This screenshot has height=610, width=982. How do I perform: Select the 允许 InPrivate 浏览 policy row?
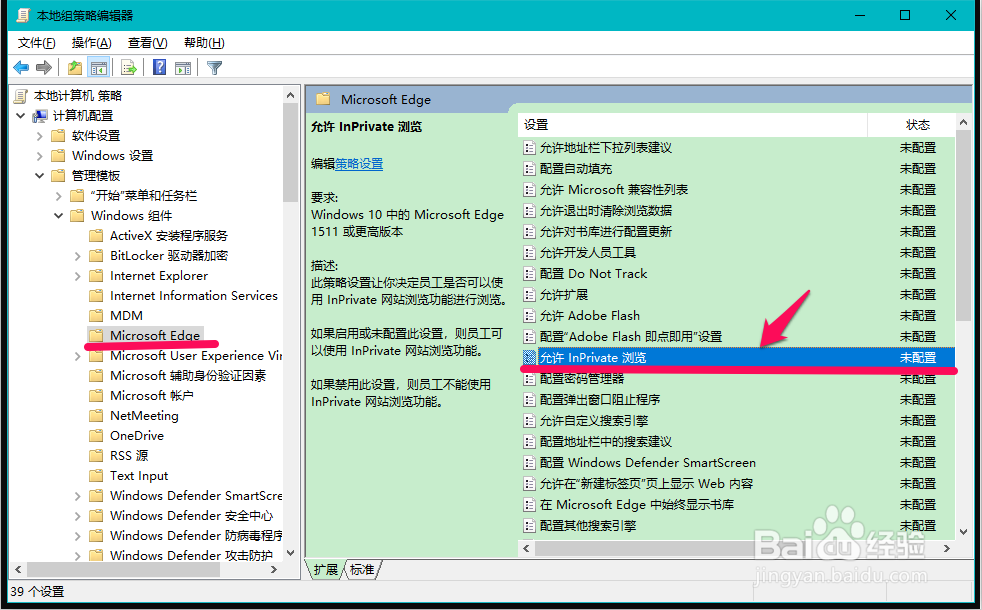[738, 358]
